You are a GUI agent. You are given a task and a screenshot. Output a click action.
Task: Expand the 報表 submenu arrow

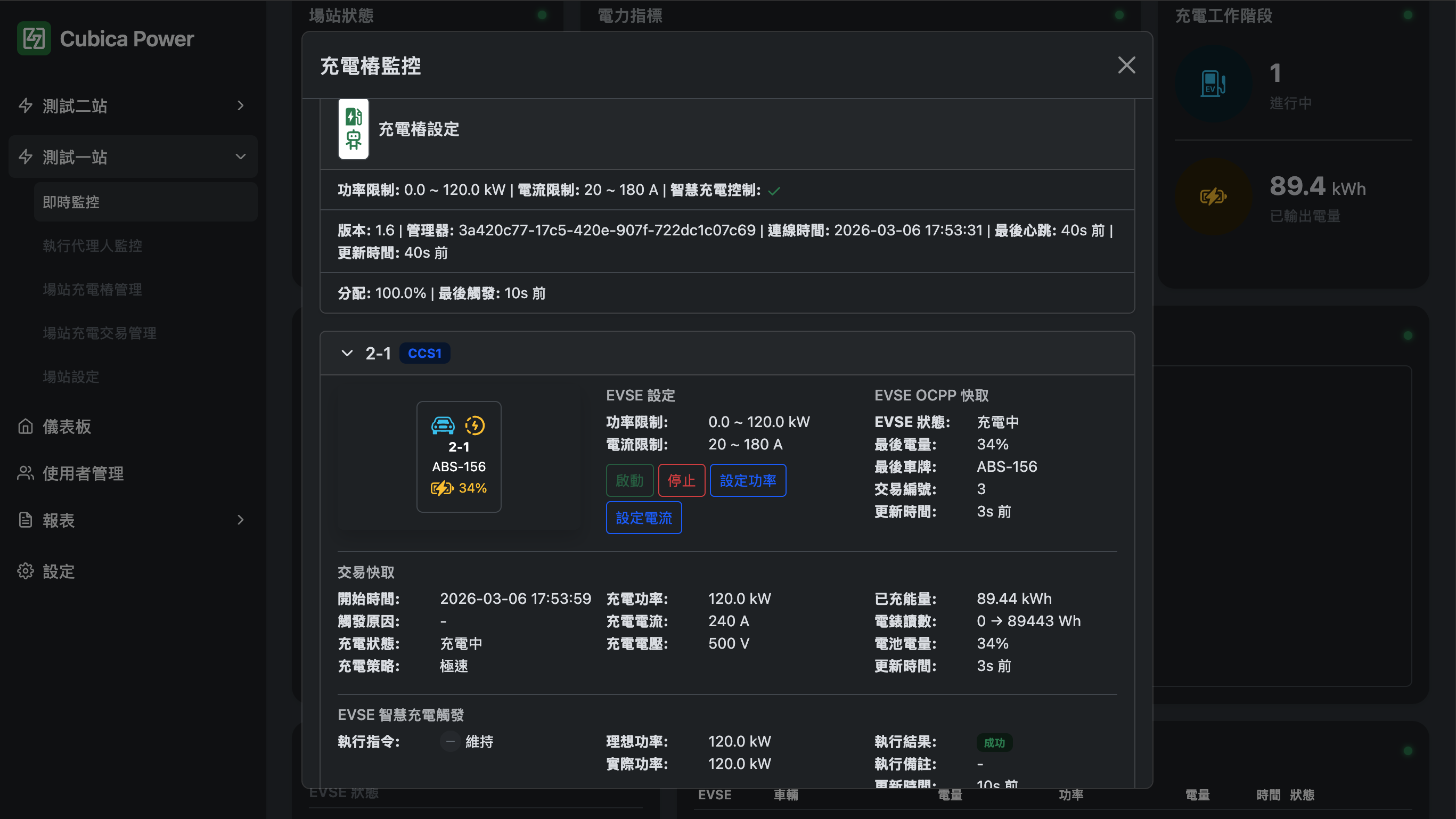tap(241, 520)
